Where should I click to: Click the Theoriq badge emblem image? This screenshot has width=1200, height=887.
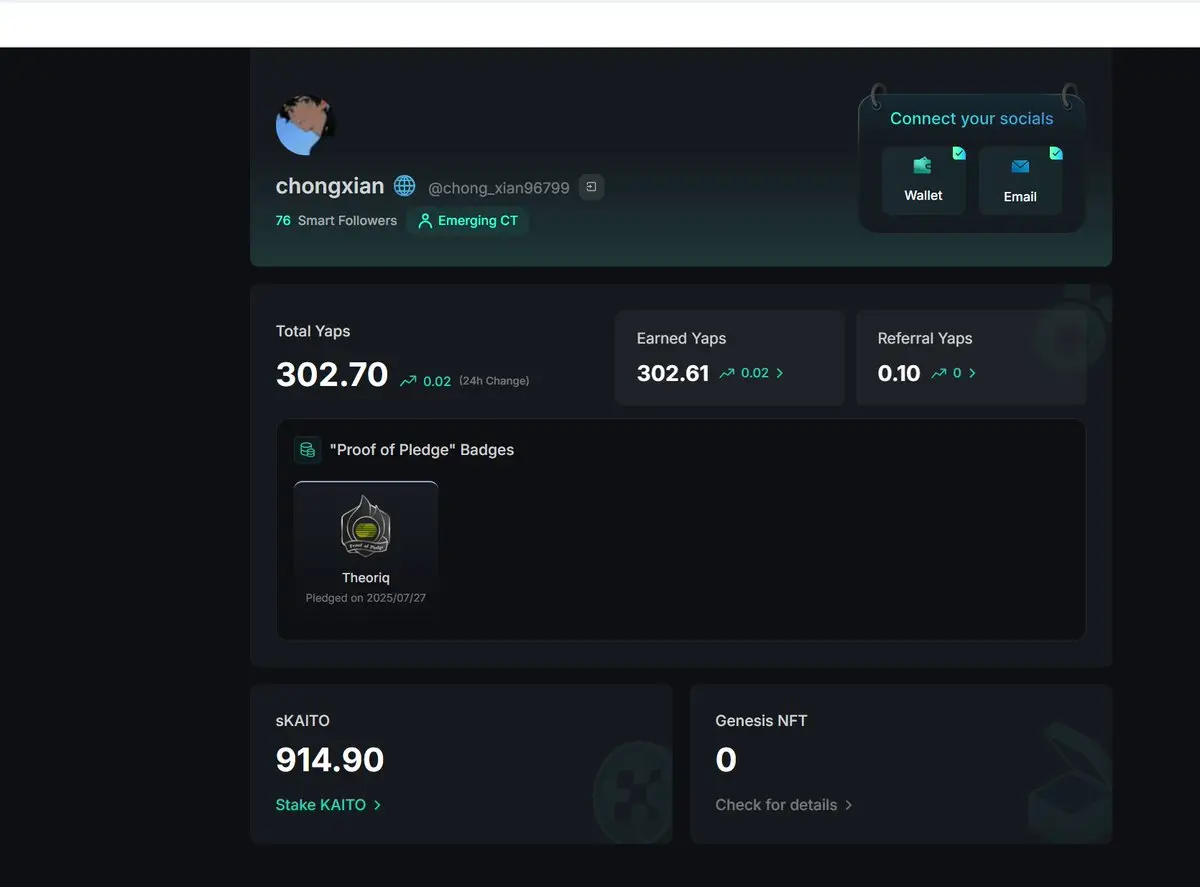(366, 528)
